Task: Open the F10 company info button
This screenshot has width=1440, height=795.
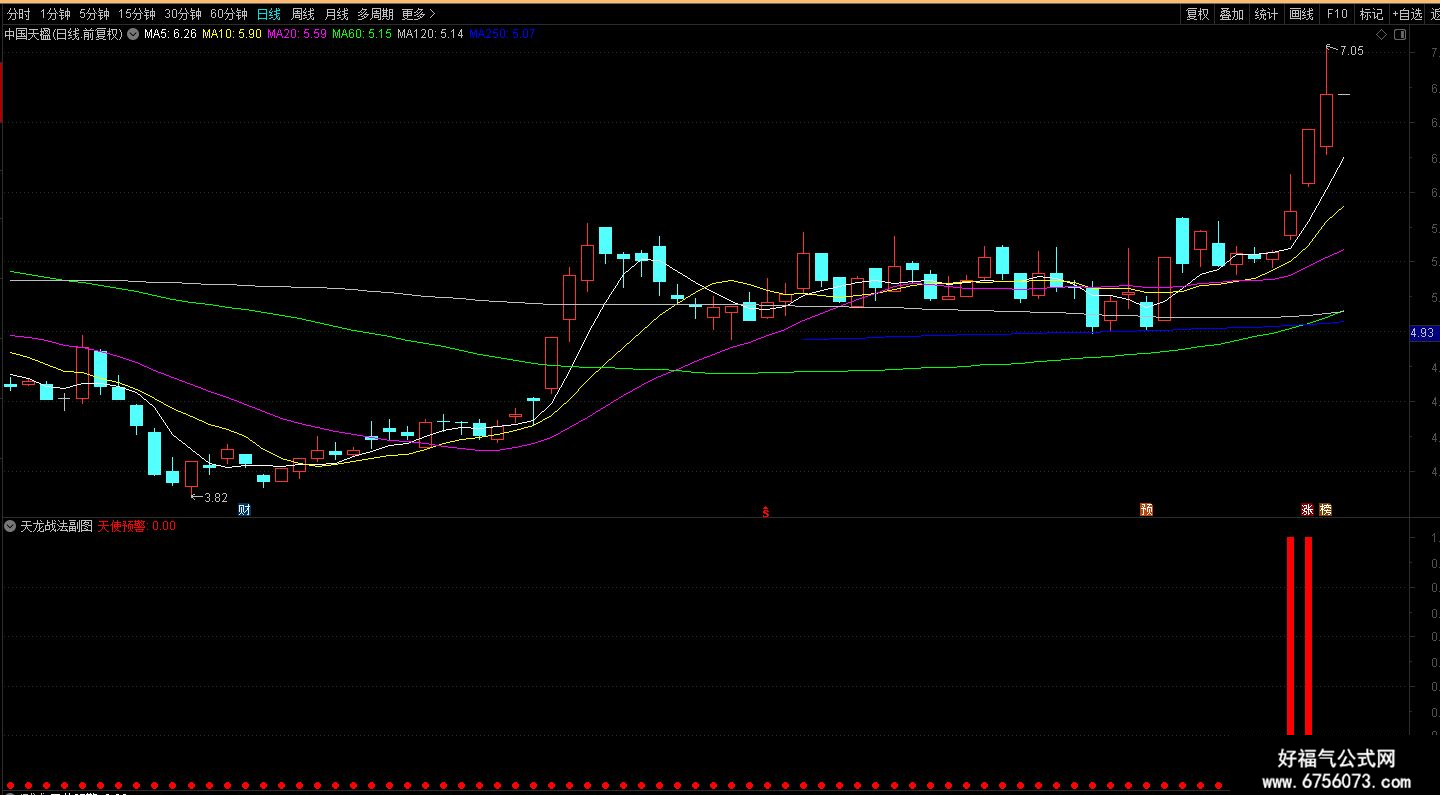Action: (1337, 14)
